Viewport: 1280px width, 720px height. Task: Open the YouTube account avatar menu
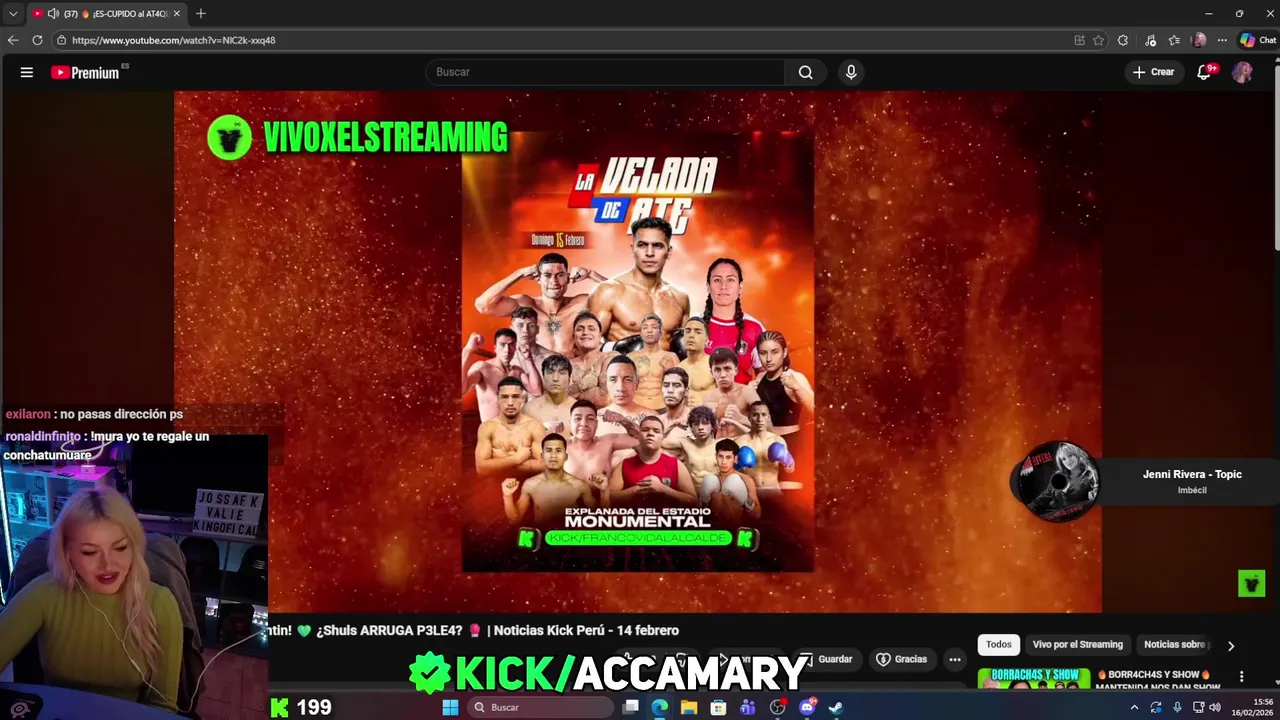tap(1242, 72)
